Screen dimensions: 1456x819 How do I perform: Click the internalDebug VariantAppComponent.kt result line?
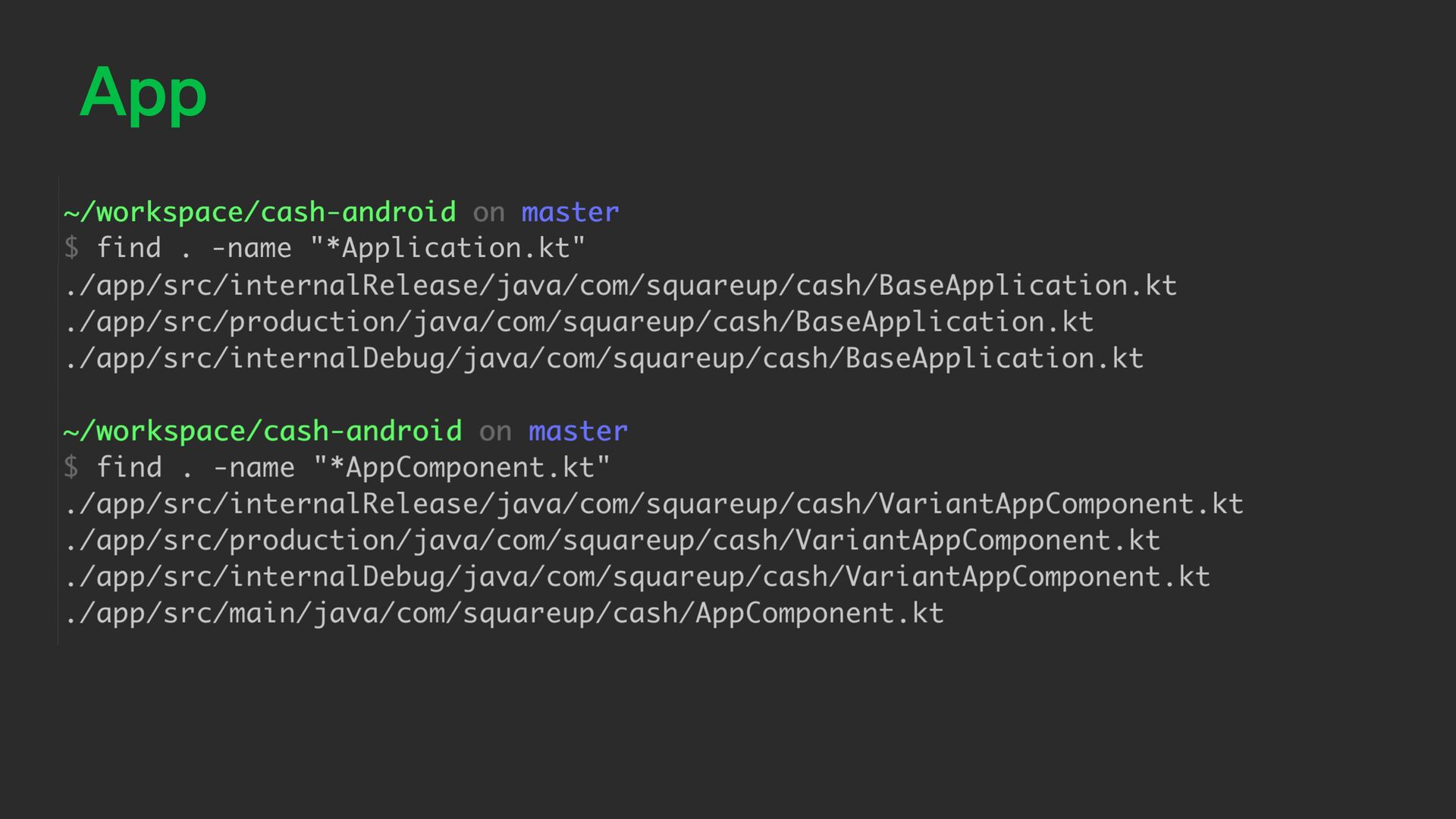tap(637, 576)
